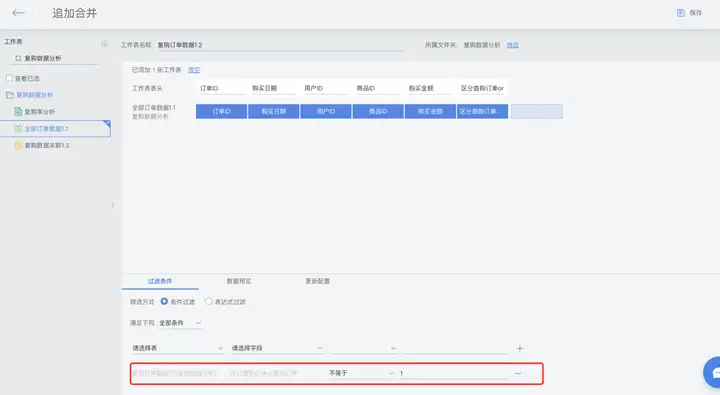Click the 追加合并 page title
The width and height of the screenshot is (720, 395).
point(74,13)
